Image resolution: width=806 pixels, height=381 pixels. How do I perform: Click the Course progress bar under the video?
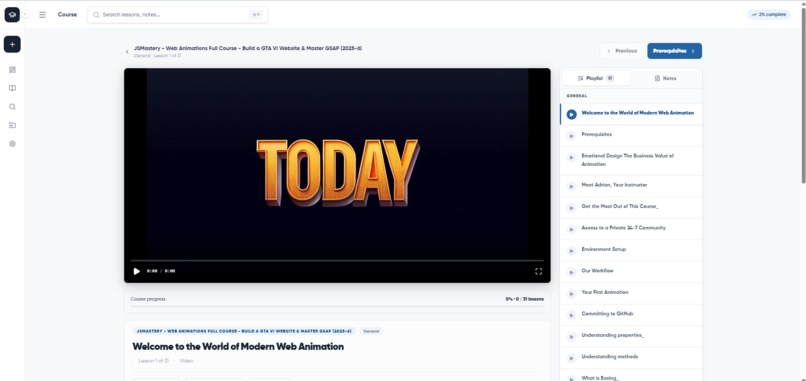coord(337,306)
